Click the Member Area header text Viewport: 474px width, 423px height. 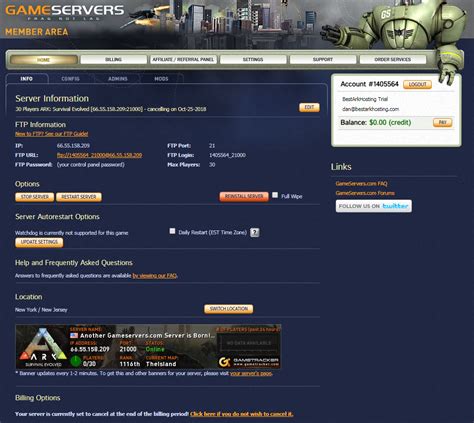tap(37, 32)
